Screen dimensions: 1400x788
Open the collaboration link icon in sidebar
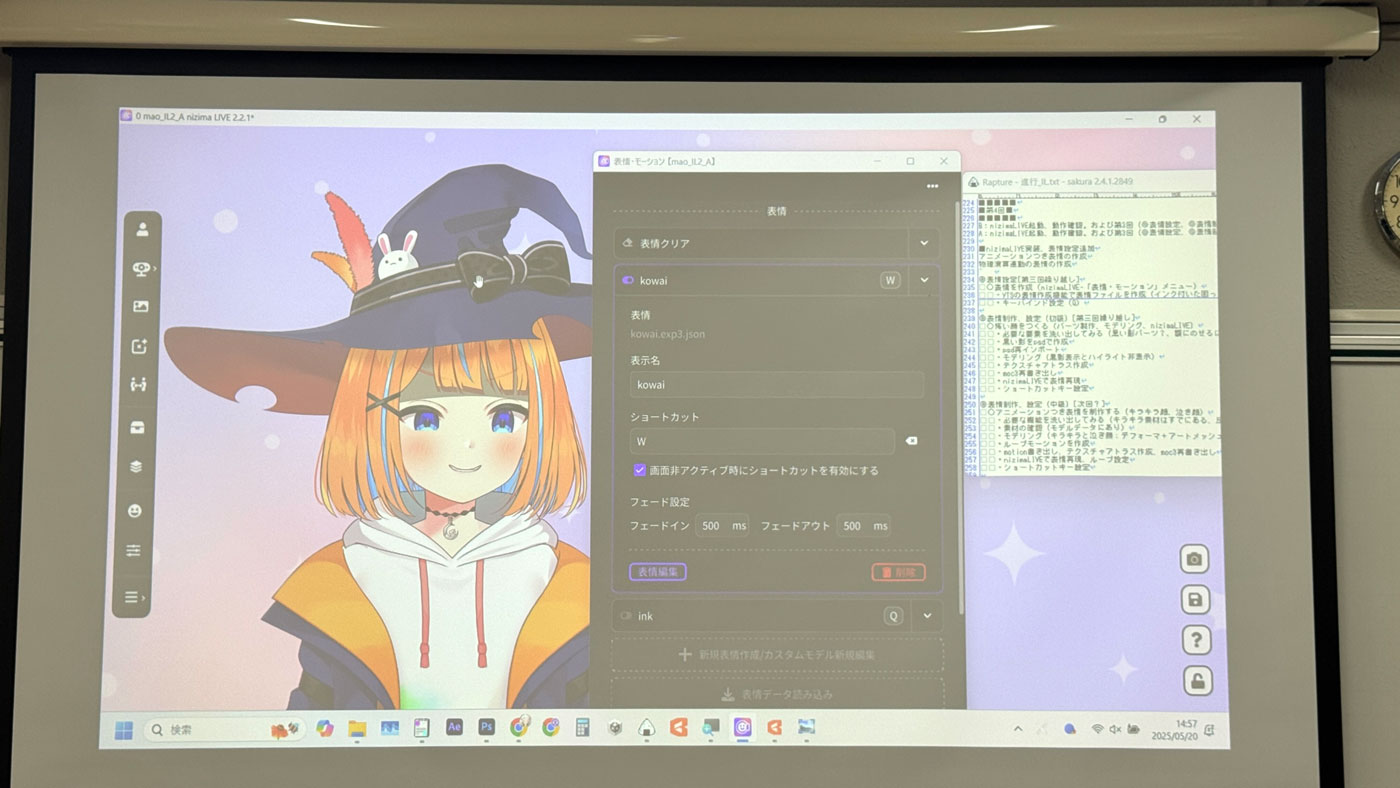click(x=138, y=385)
